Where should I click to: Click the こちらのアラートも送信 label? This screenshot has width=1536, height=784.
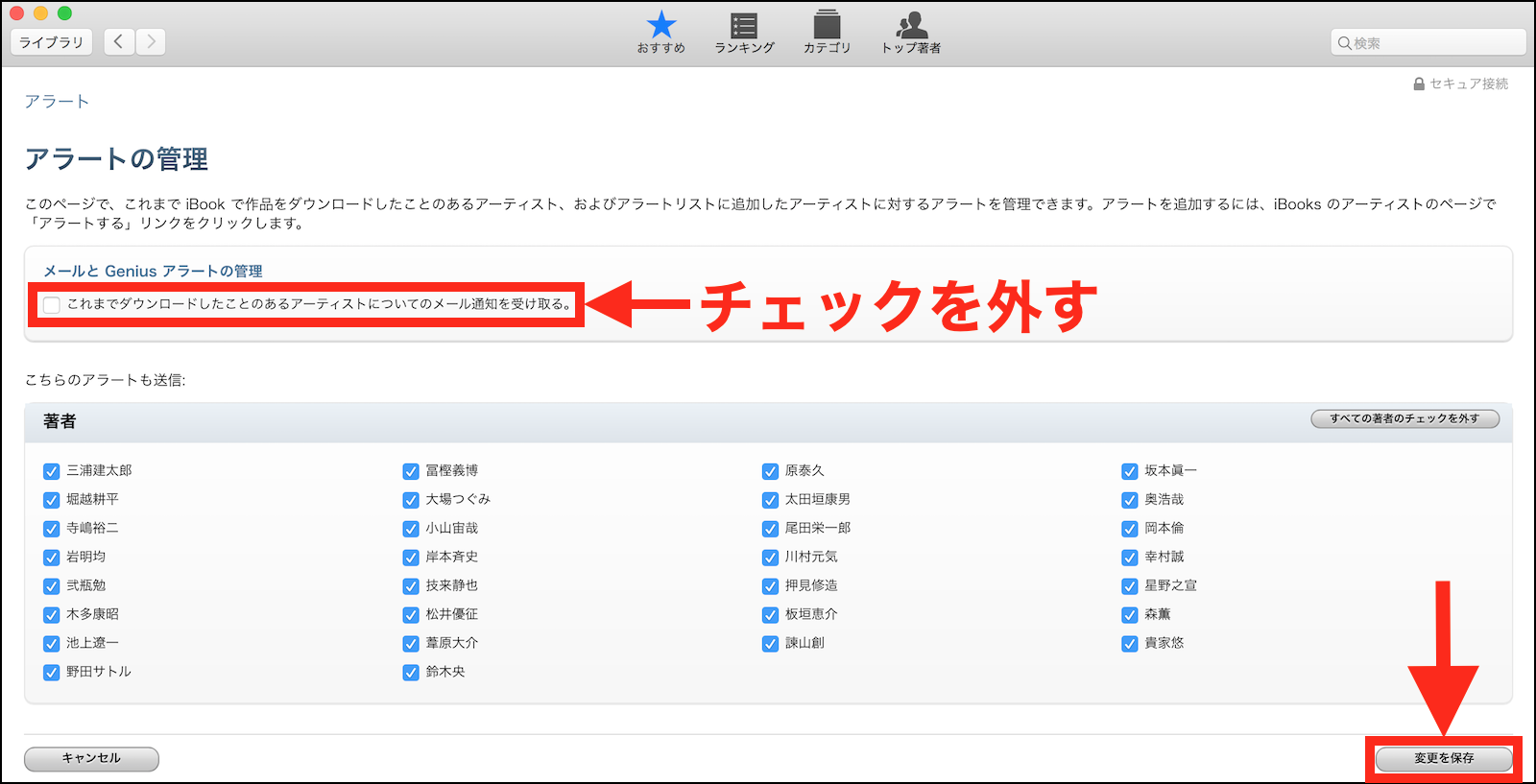pyautogui.click(x=105, y=380)
